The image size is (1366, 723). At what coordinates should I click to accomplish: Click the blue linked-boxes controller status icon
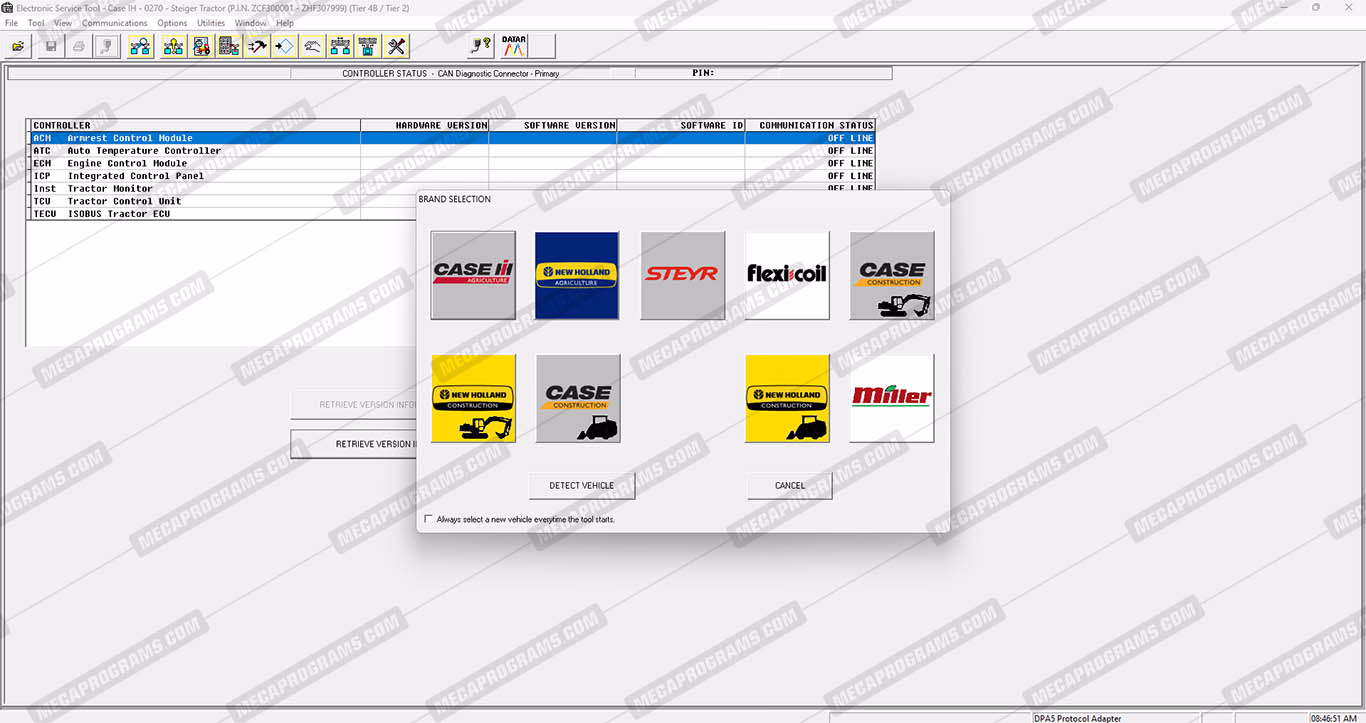coord(140,46)
